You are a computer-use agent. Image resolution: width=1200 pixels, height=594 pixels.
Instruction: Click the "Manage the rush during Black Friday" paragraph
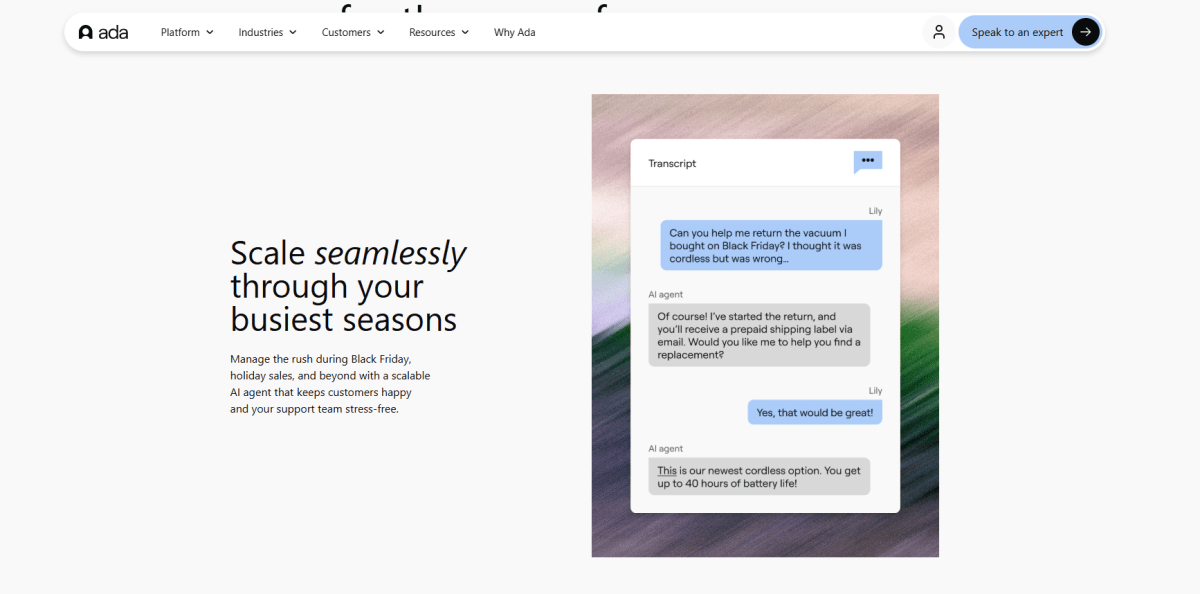tap(330, 383)
